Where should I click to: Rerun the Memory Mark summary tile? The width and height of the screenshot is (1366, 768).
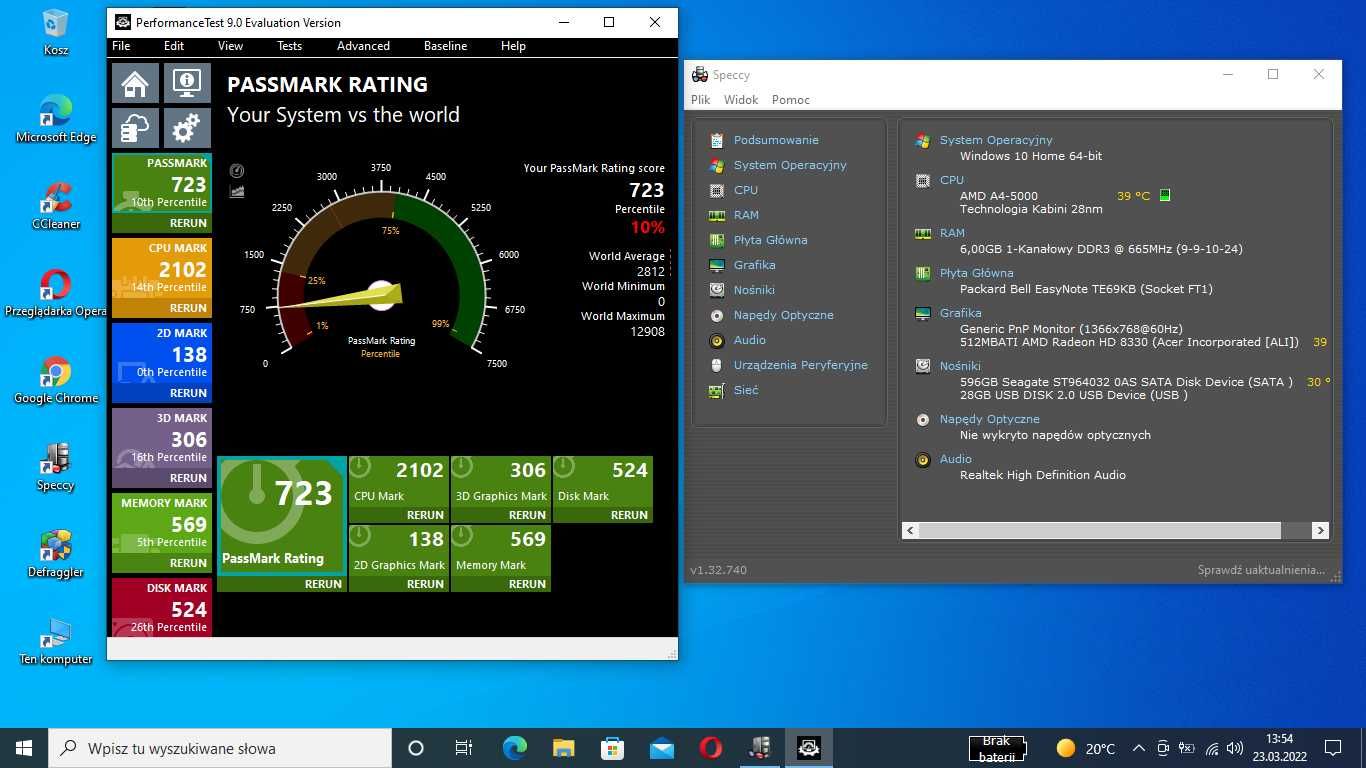[527, 584]
